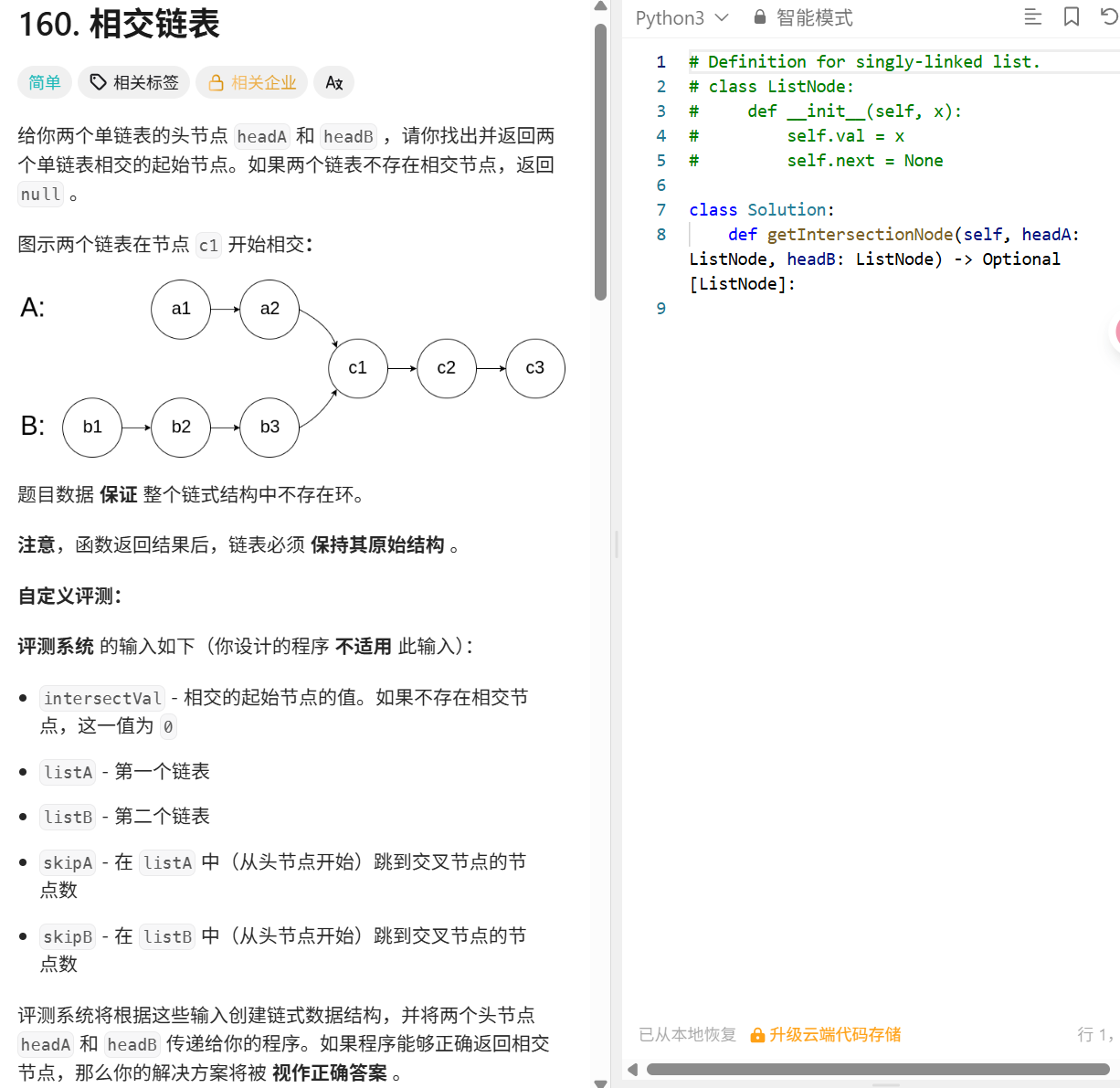This screenshot has width=1120, height=1088.
Task: Click the scroll up arrow of description panel
Action: pos(600,6)
